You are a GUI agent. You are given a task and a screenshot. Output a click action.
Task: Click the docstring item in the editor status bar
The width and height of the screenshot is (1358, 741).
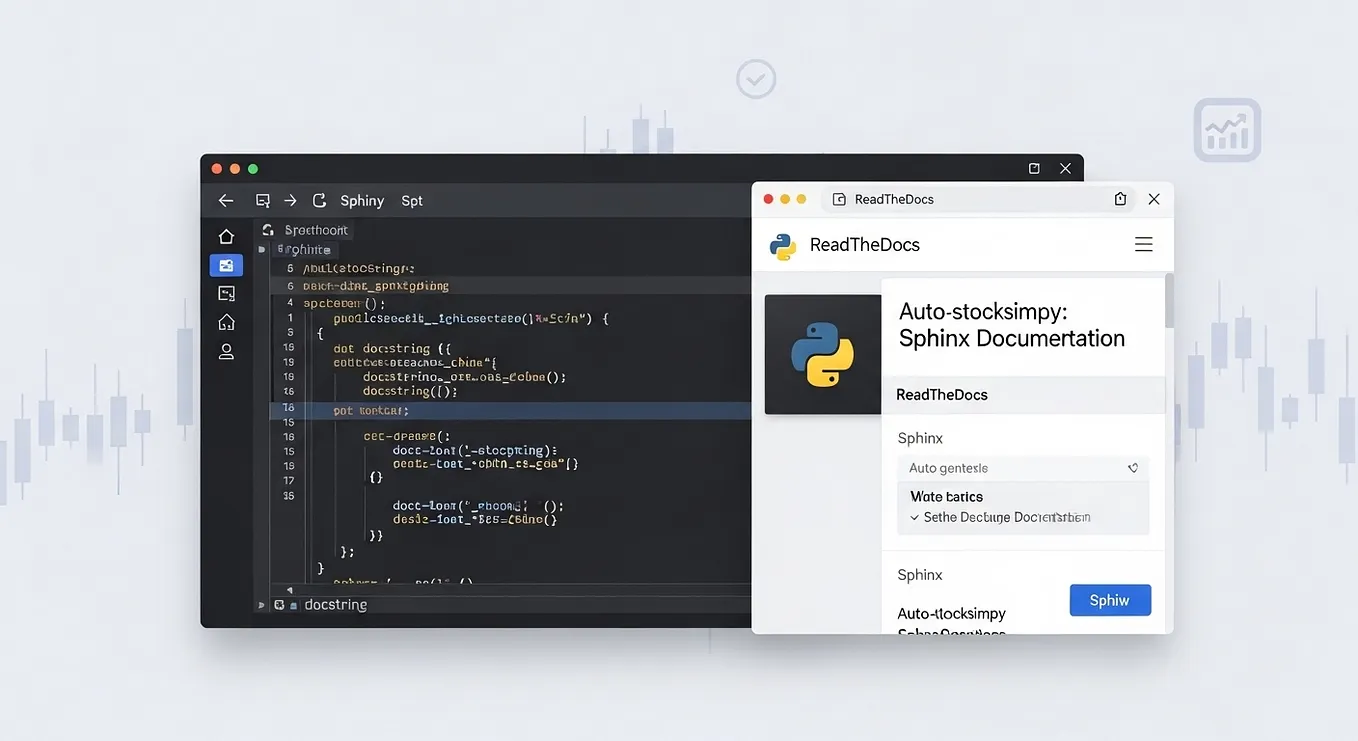click(336, 604)
